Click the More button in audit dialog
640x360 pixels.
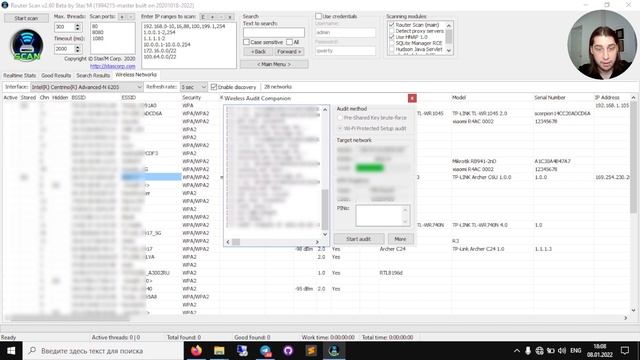tap(400, 239)
